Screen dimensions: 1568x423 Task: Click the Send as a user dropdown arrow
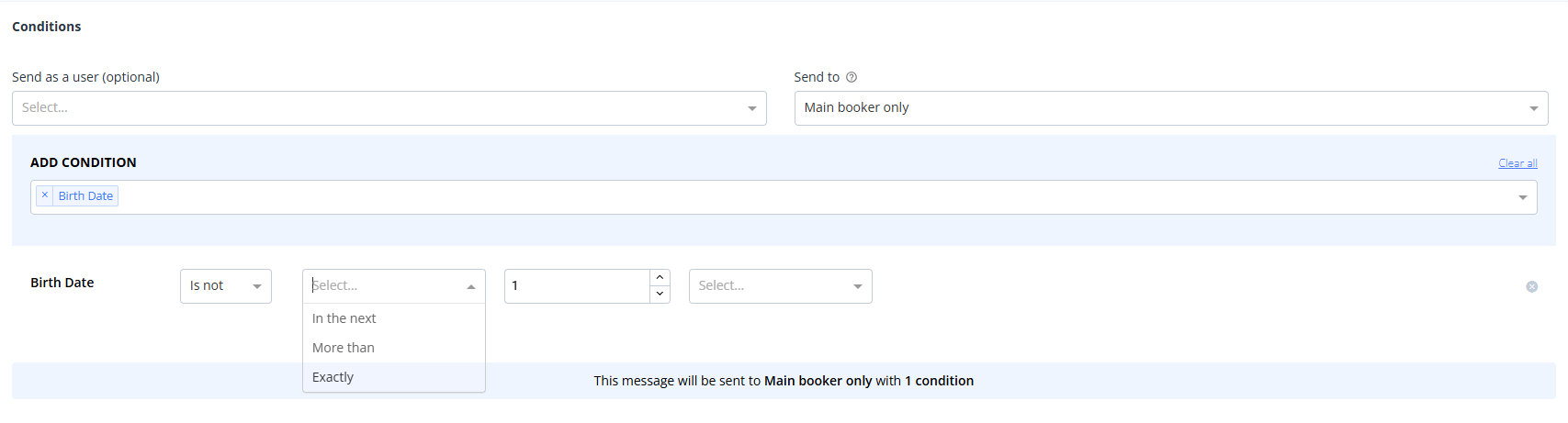(x=751, y=108)
